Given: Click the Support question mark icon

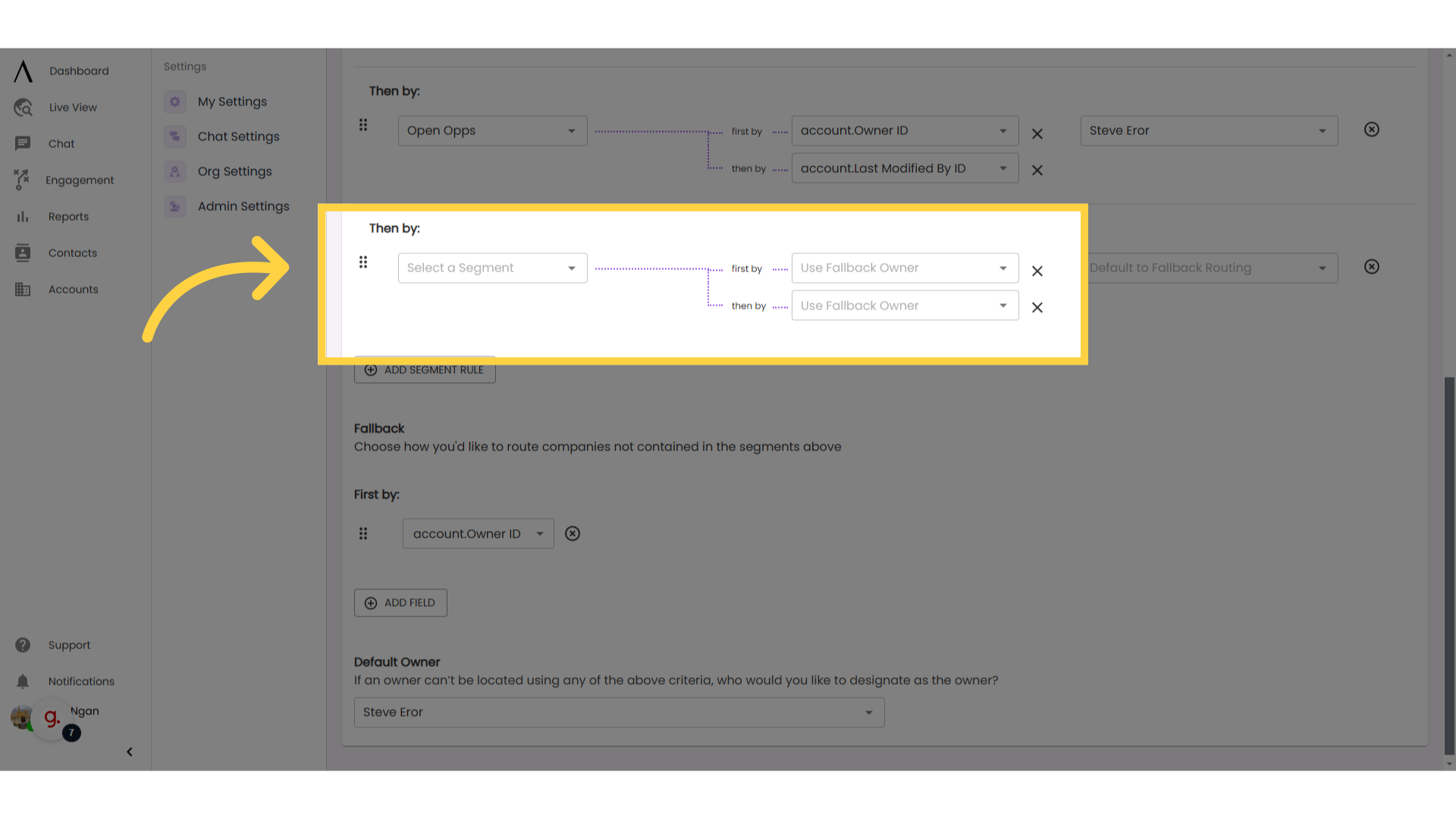Looking at the screenshot, I should 23,645.
